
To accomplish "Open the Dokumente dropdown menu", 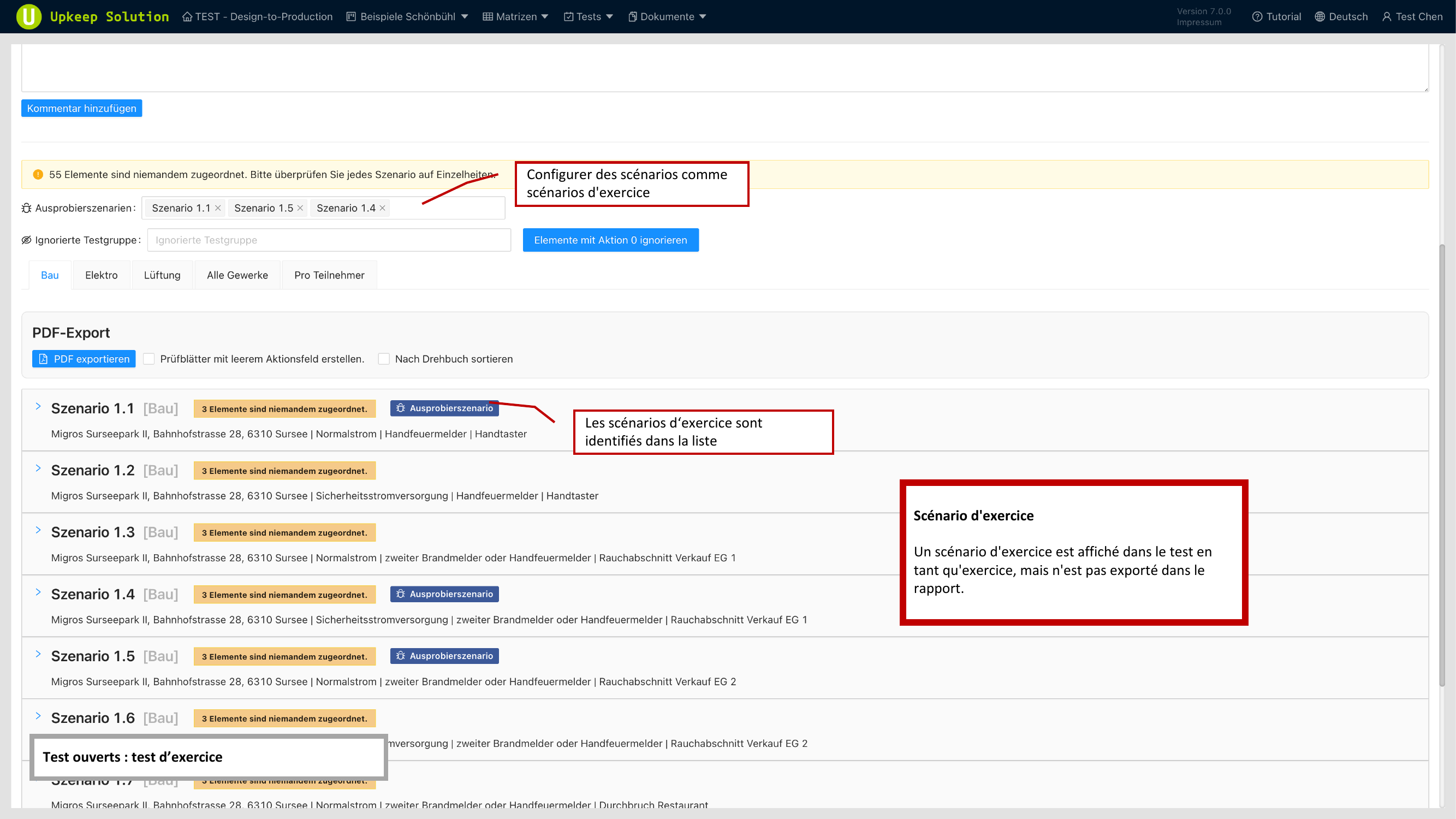I will [667, 16].
